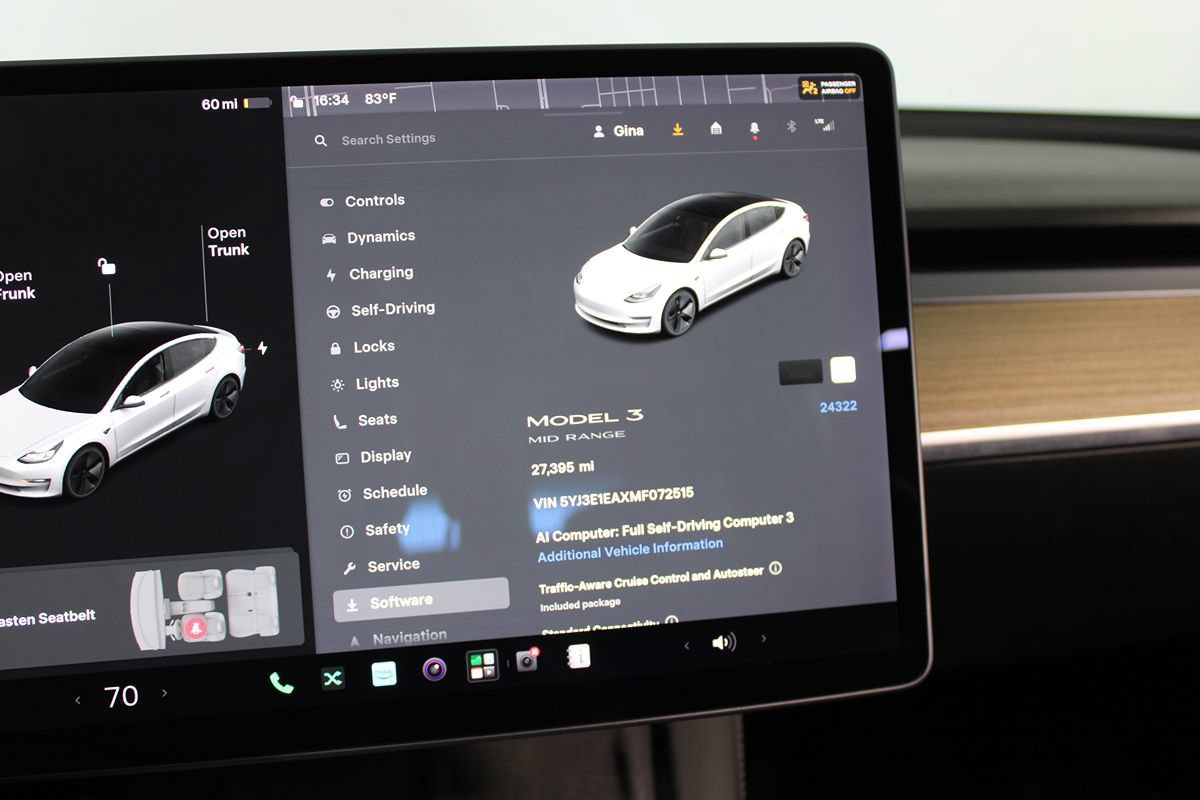1200x800 pixels.
Task: Tap the LTE signal strength icon
Action: [x=825, y=125]
